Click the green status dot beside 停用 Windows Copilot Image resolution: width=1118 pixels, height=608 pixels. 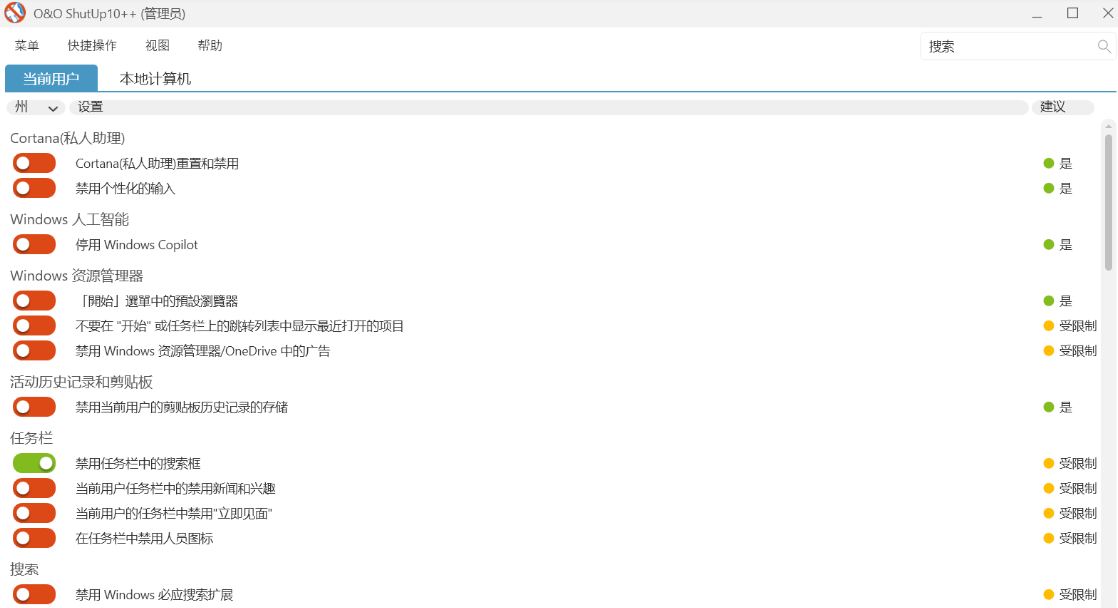(1049, 244)
